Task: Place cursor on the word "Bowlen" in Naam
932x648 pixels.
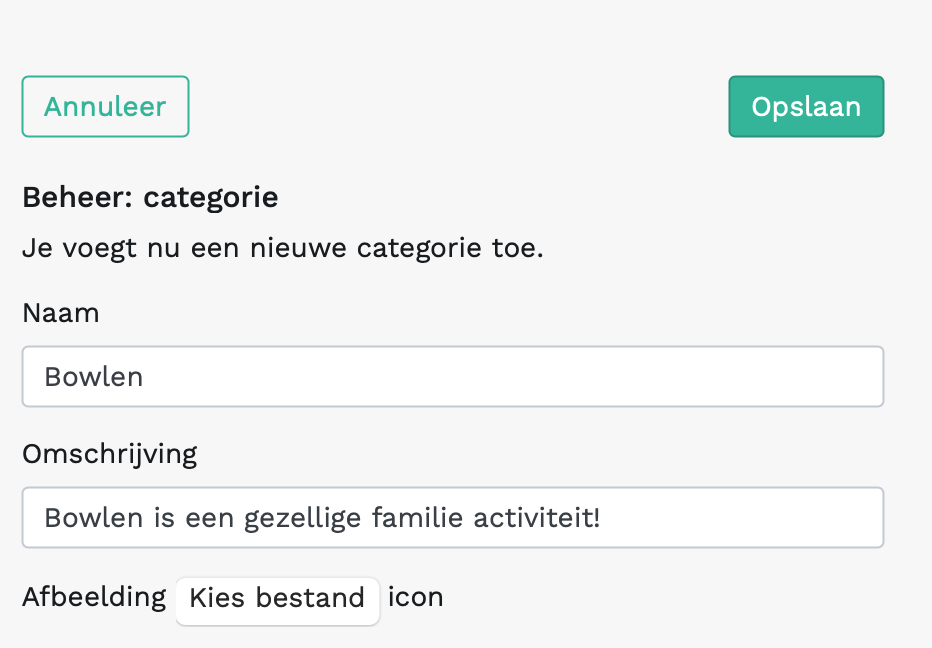Action: point(94,377)
